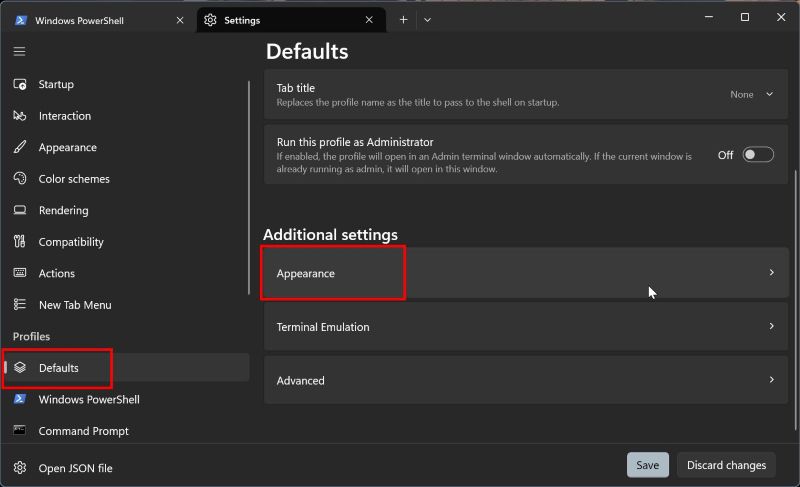Open JSON file gear icon

pyautogui.click(x=20, y=467)
